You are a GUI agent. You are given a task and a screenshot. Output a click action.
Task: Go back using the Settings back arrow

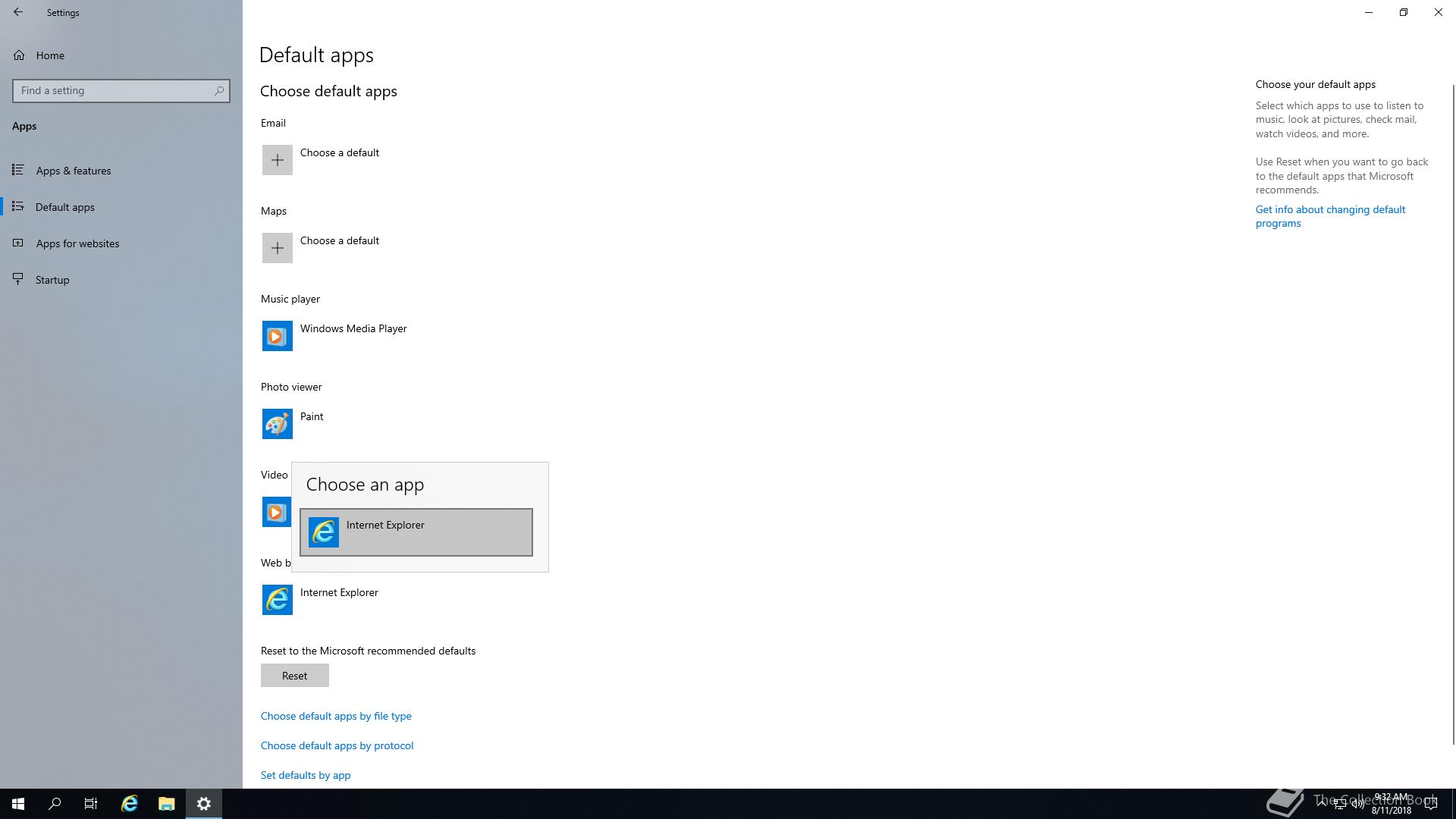18,12
